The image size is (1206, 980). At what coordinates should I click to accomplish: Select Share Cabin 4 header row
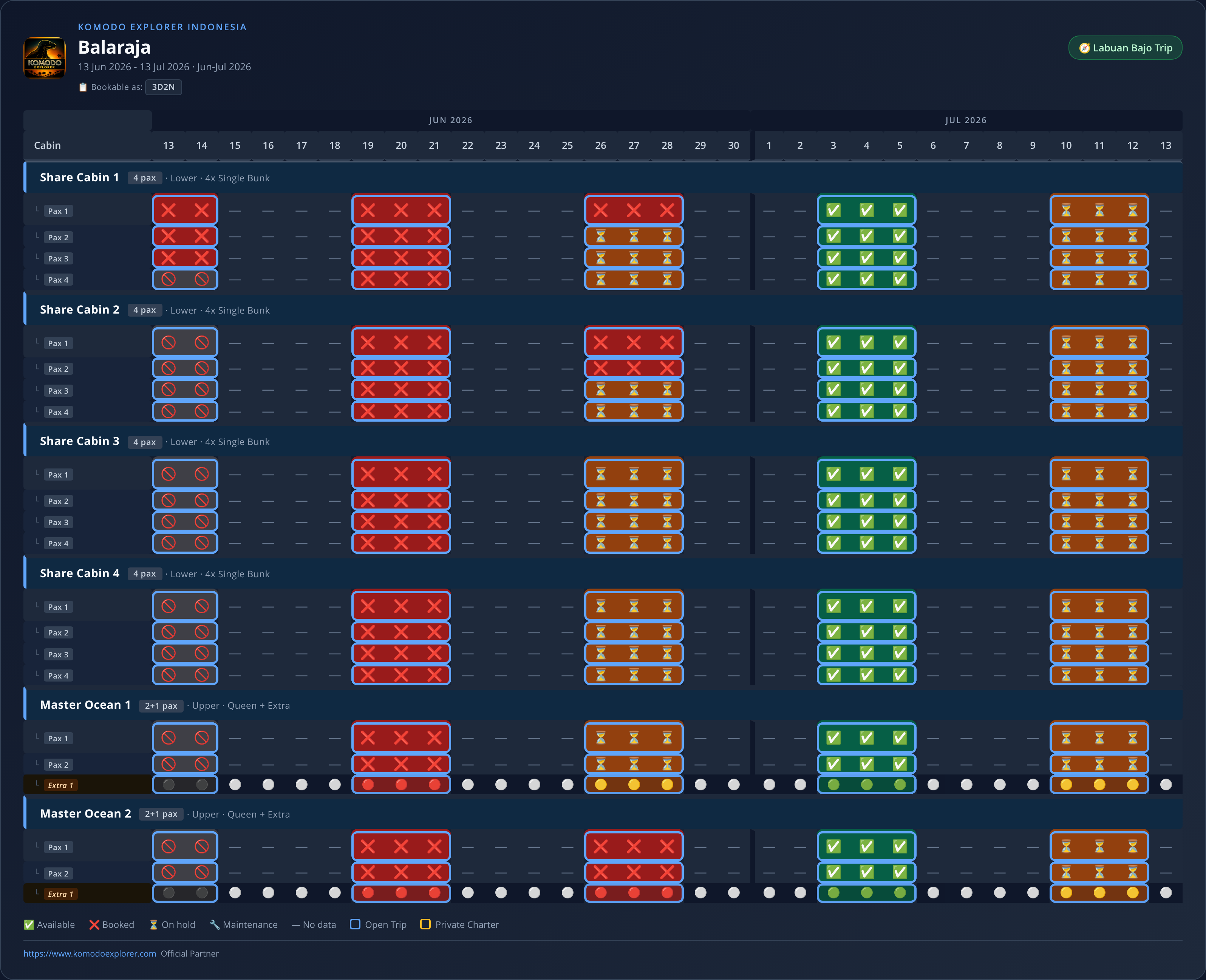click(603, 573)
